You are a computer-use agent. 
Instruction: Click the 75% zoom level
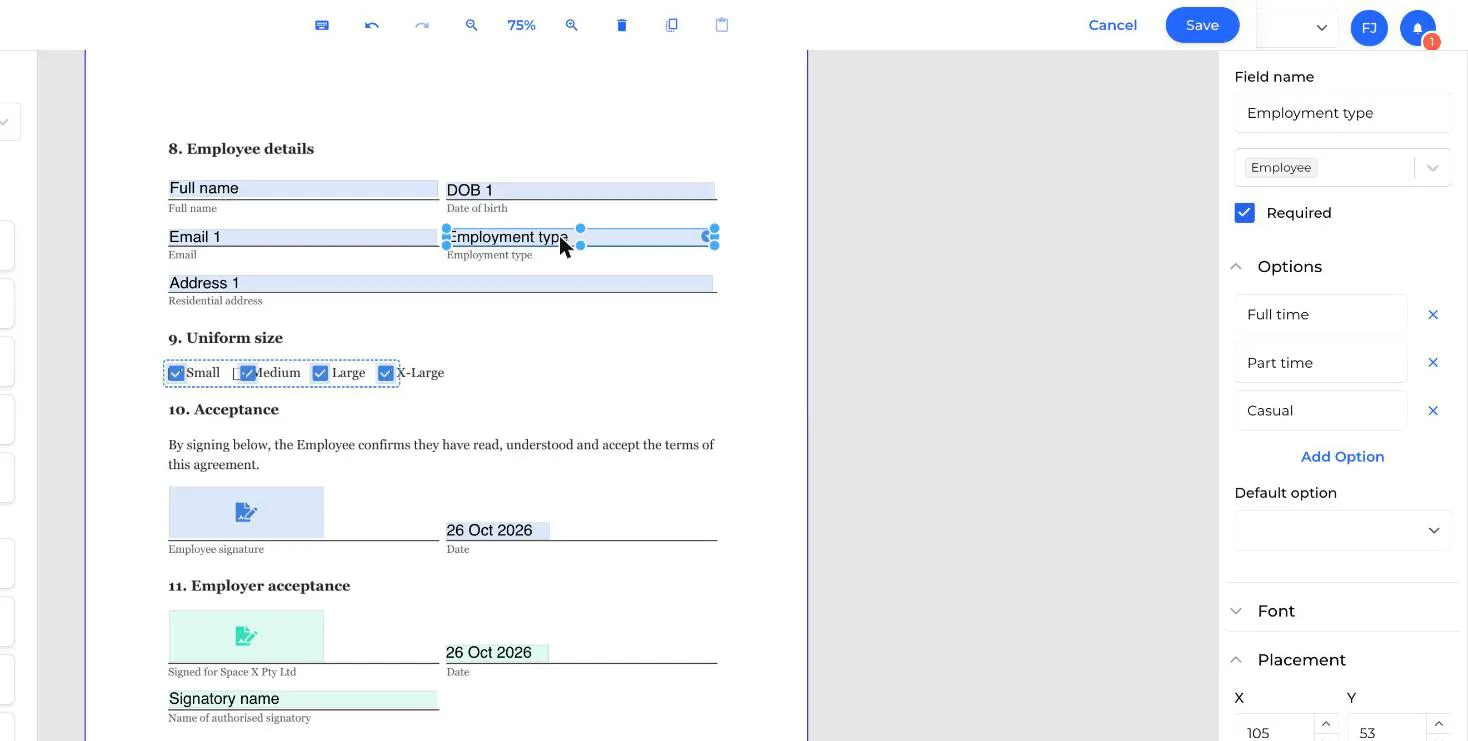pyautogui.click(x=521, y=25)
